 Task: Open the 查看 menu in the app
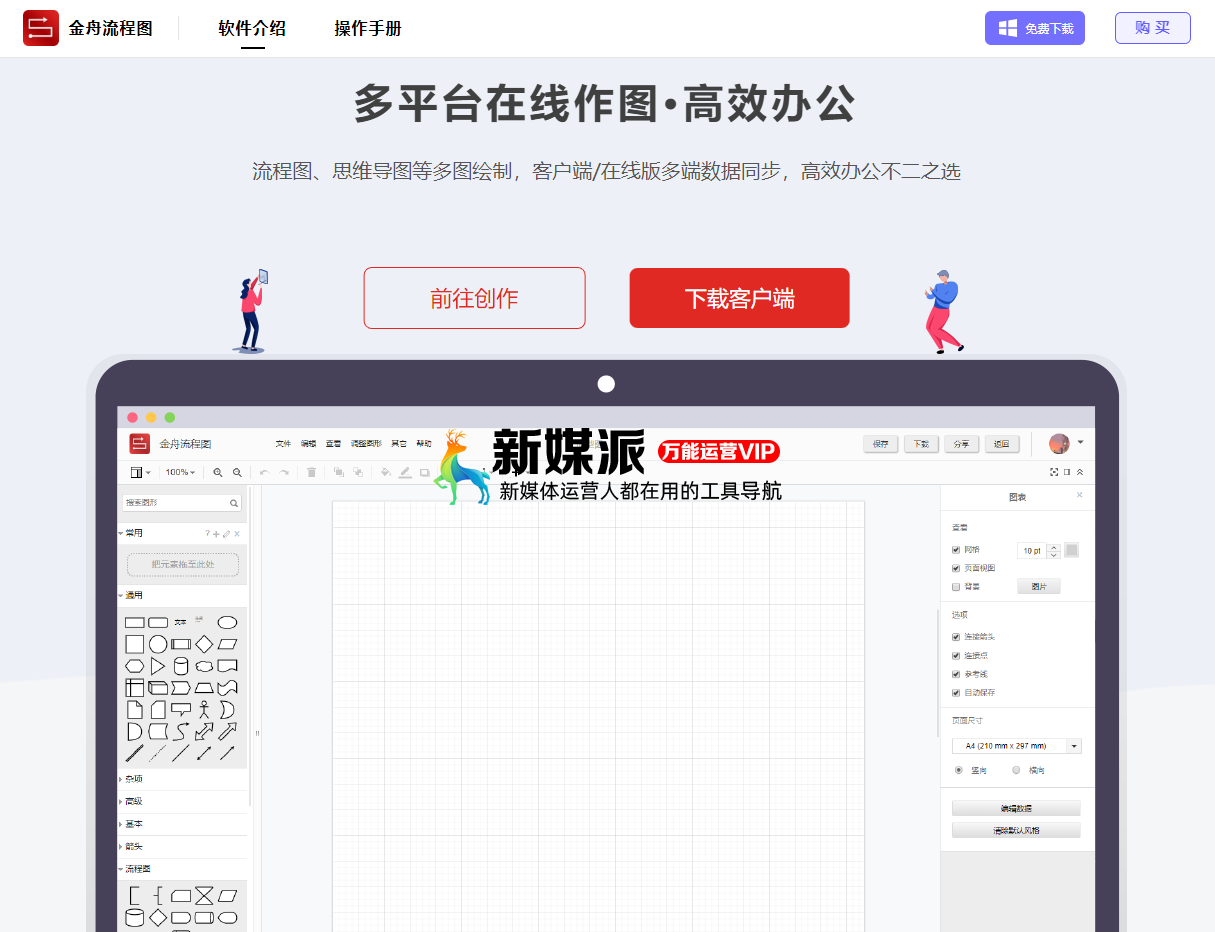(x=333, y=444)
